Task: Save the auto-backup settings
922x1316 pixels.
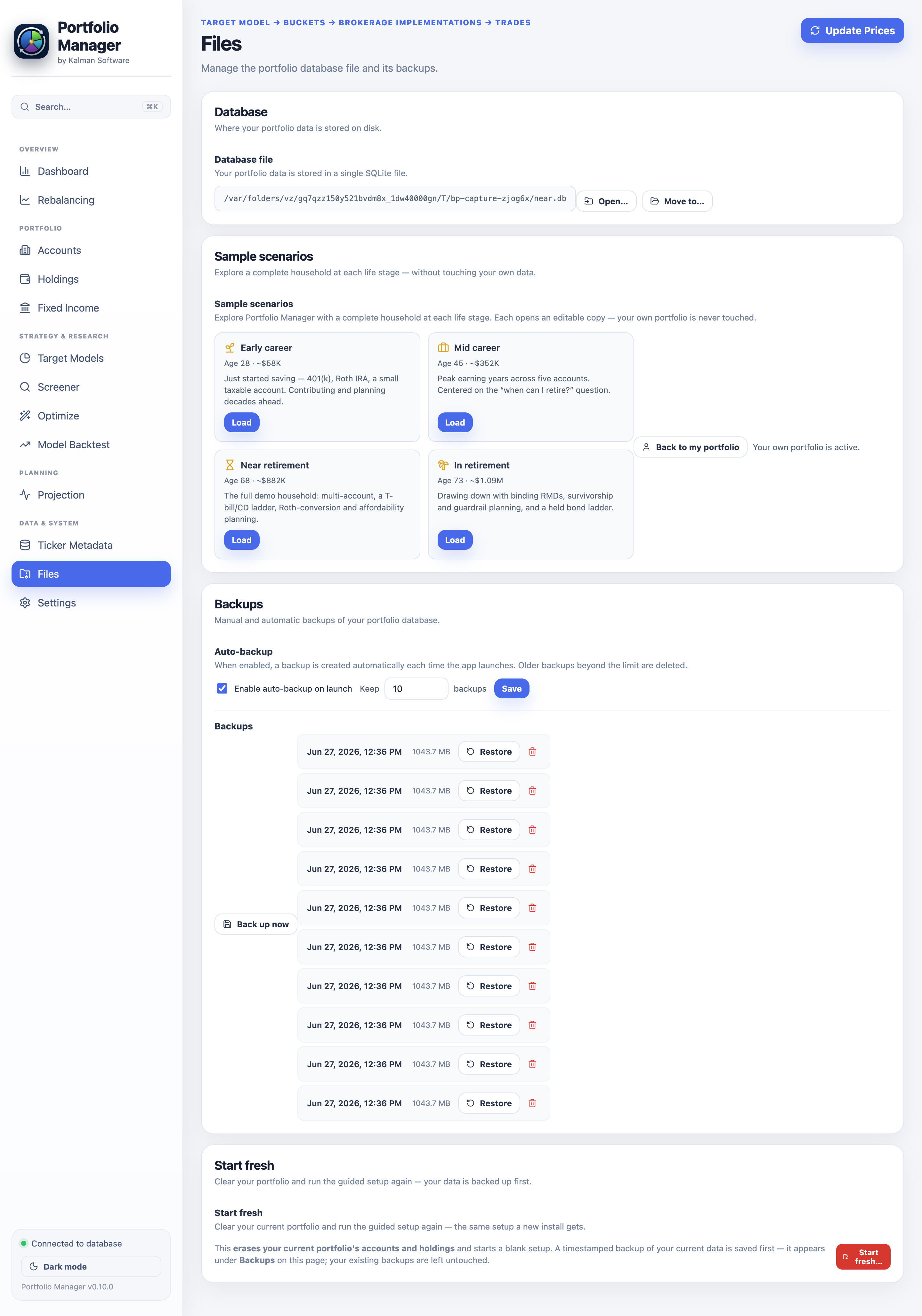Action: [x=511, y=688]
